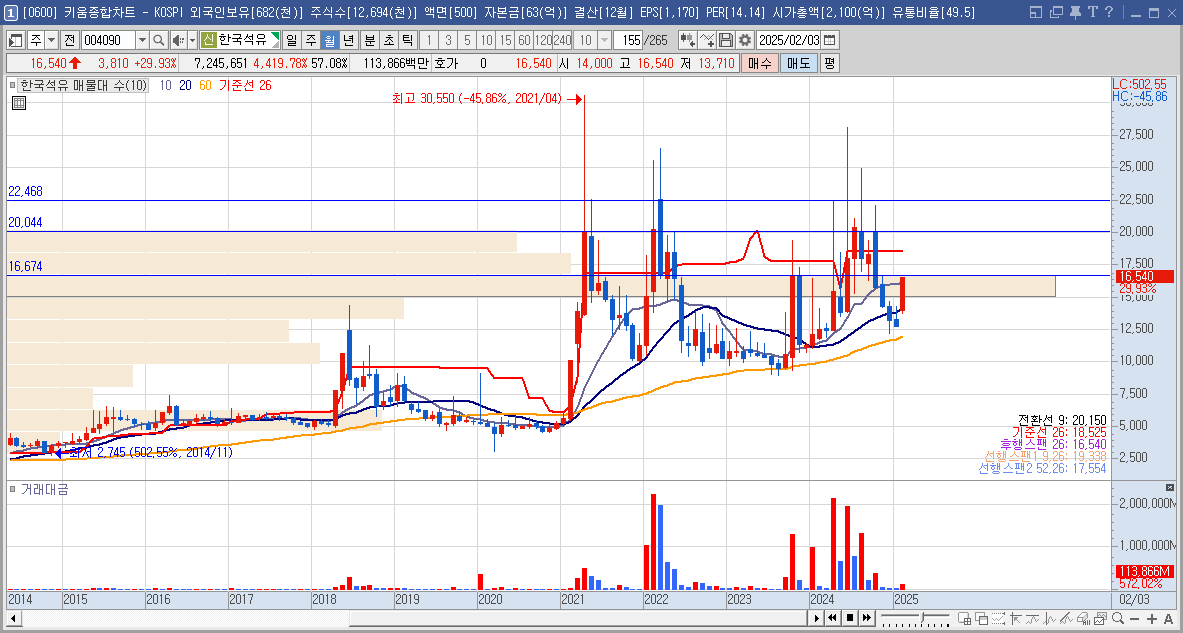The width and height of the screenshot is (1183, 633).
Task: Click the stock code 004090 input field
Action: [108, 41]
